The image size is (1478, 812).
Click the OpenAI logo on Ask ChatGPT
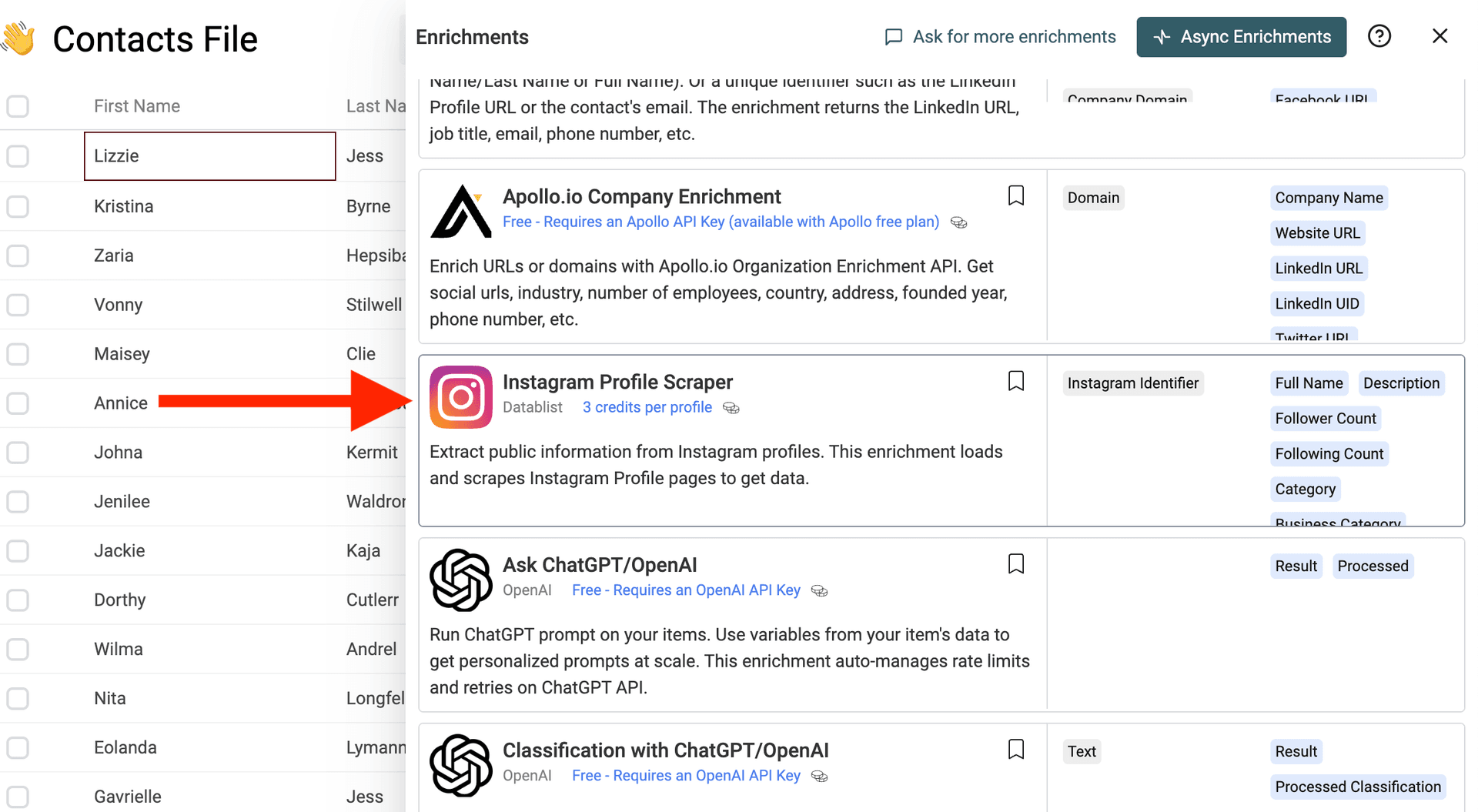[460, 580]
